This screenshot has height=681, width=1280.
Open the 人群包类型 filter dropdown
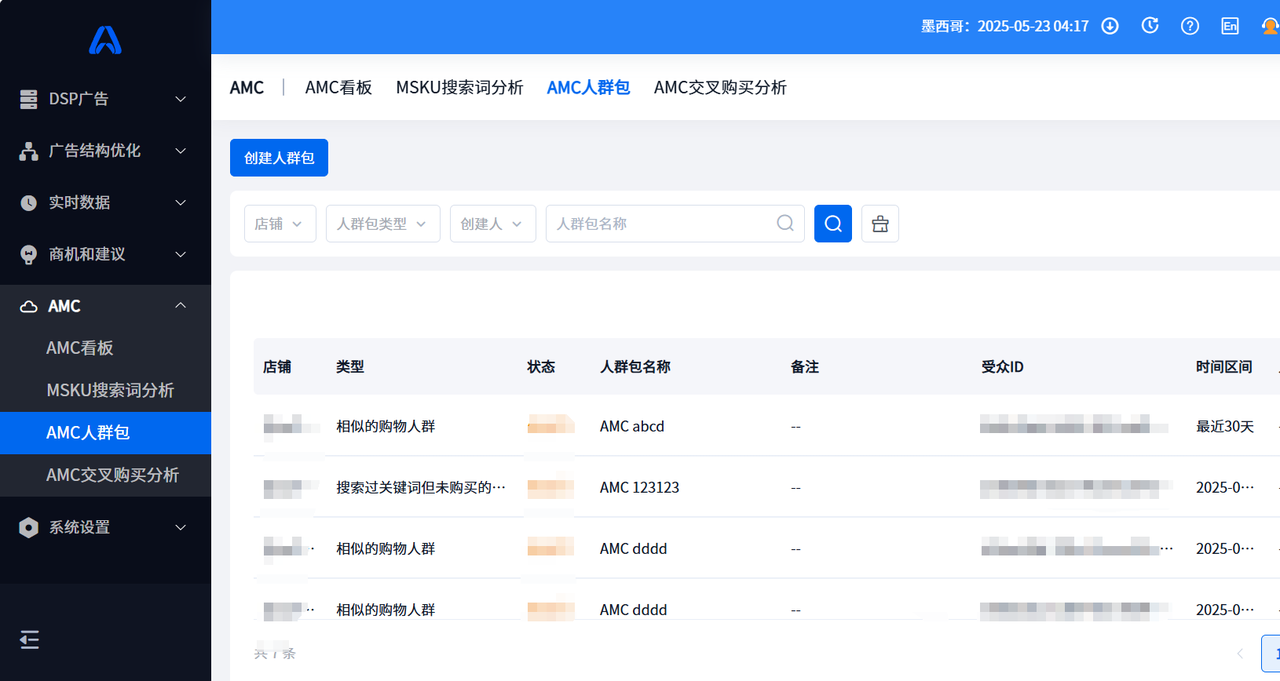pyautogui.click(x=383, y=223)
